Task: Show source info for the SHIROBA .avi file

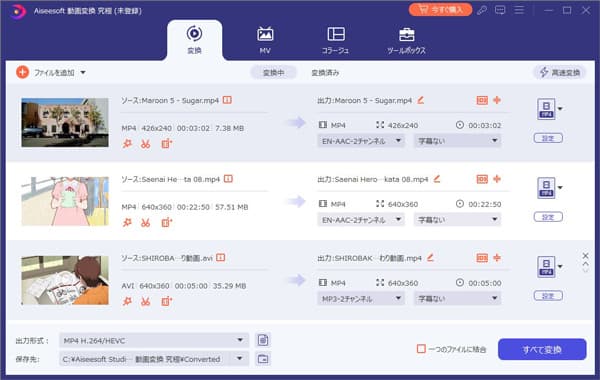Action: tap(221, 258)
